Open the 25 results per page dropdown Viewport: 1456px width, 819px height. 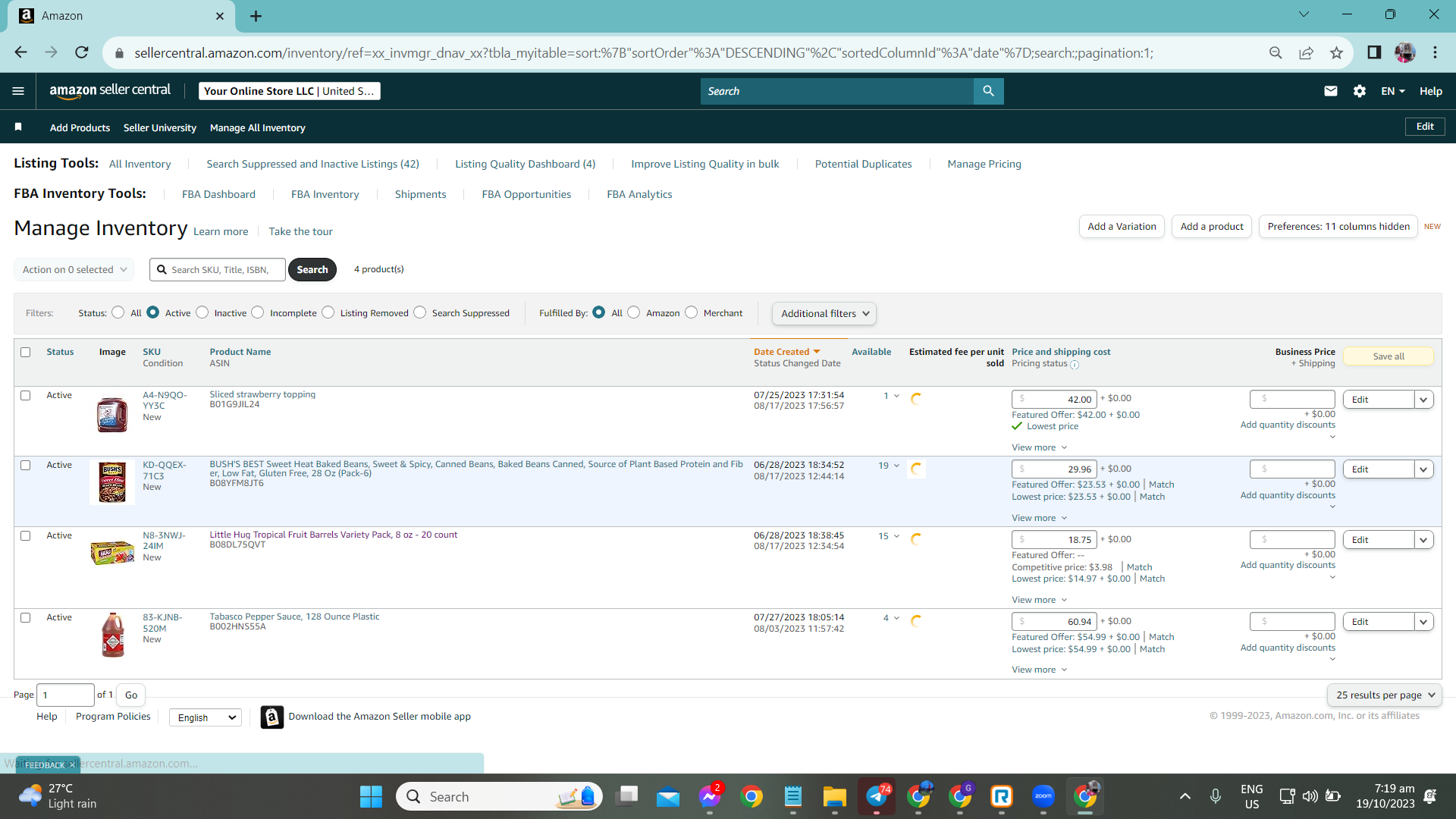point(1385,695)
